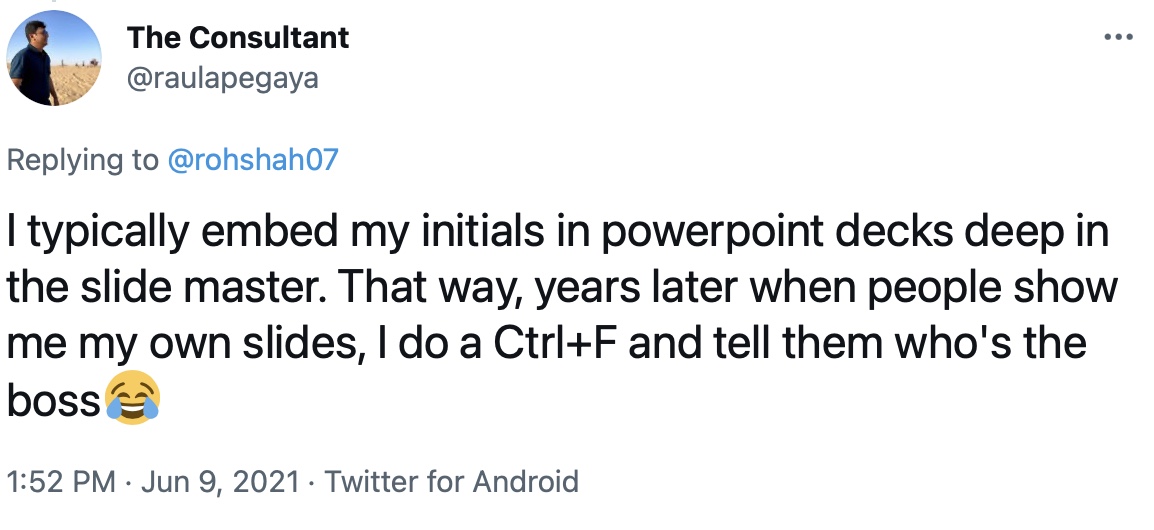Image resolution: width=1154 pixels, height=530 pixels.
Task: Click the Replying to label
Action: (x=82, y=160)
